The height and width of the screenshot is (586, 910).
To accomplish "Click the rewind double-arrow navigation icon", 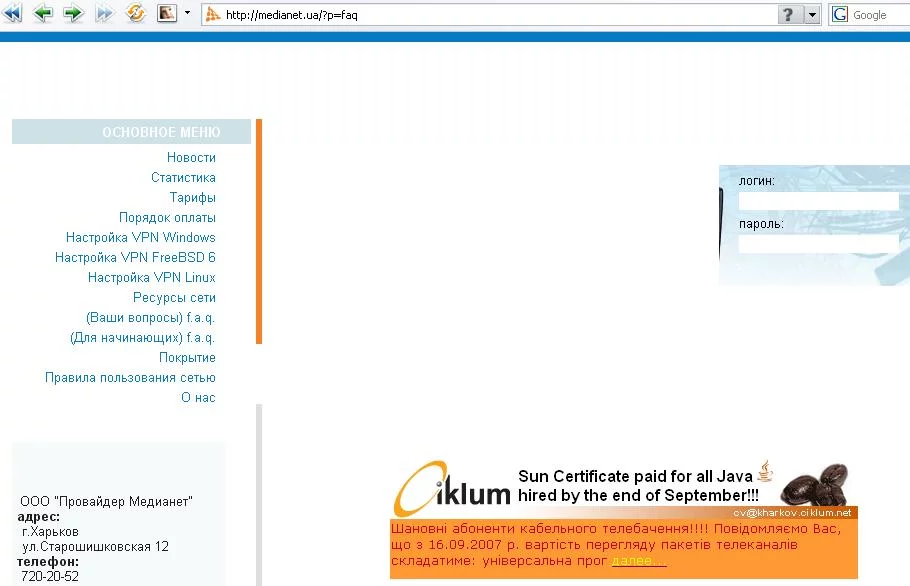I will coord(12,13).
